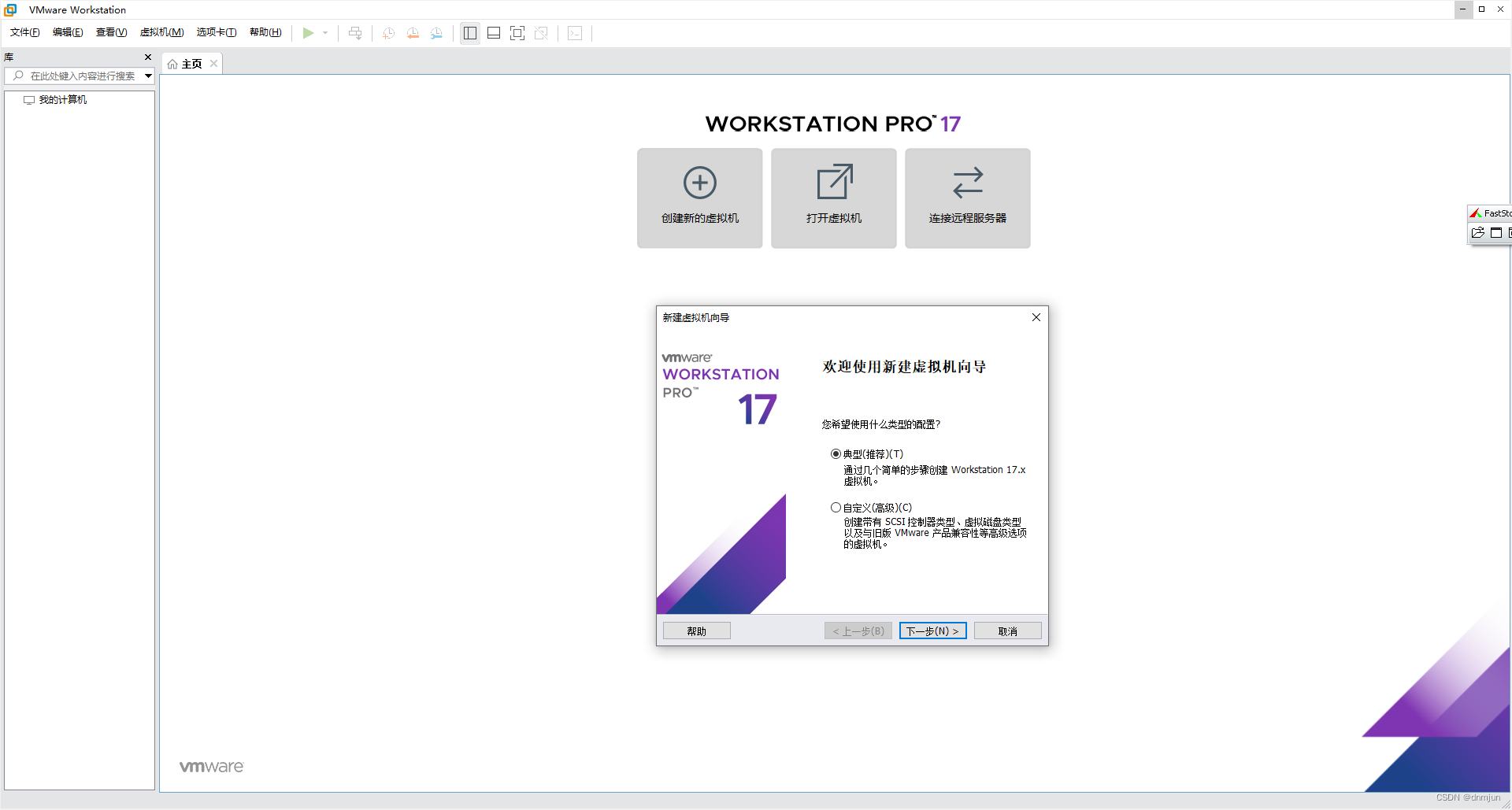This screenshot has width=1512, height=810.
Task: Open the 选项卡(T) menu
Action: point(217,32)
